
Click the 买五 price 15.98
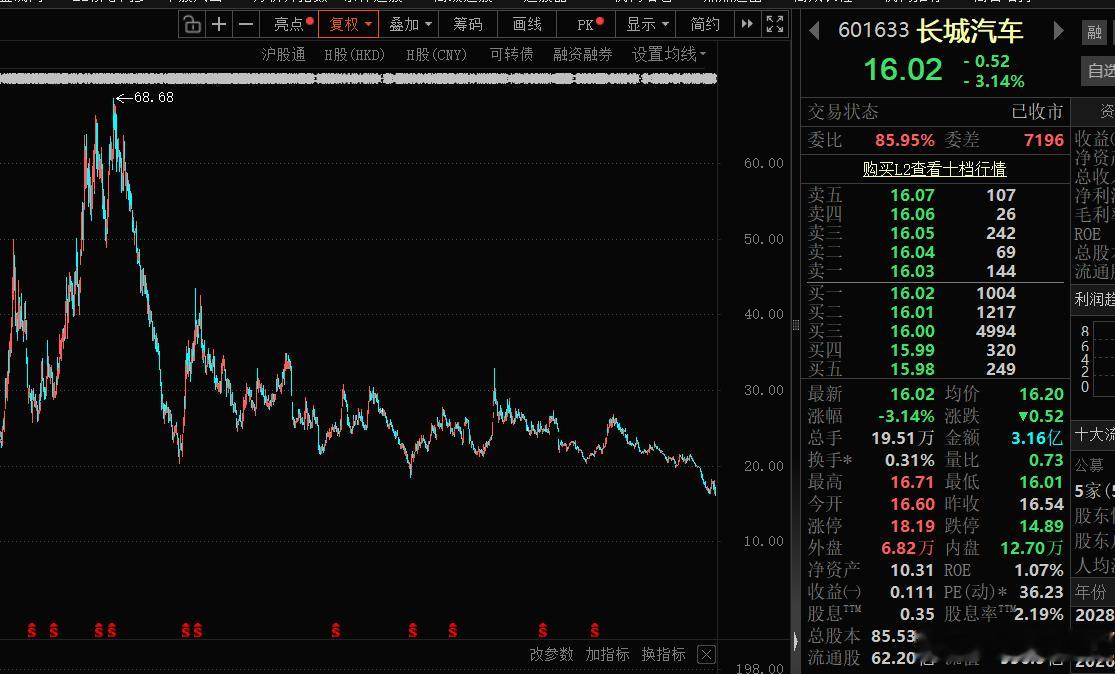click(x=912, y=369)
